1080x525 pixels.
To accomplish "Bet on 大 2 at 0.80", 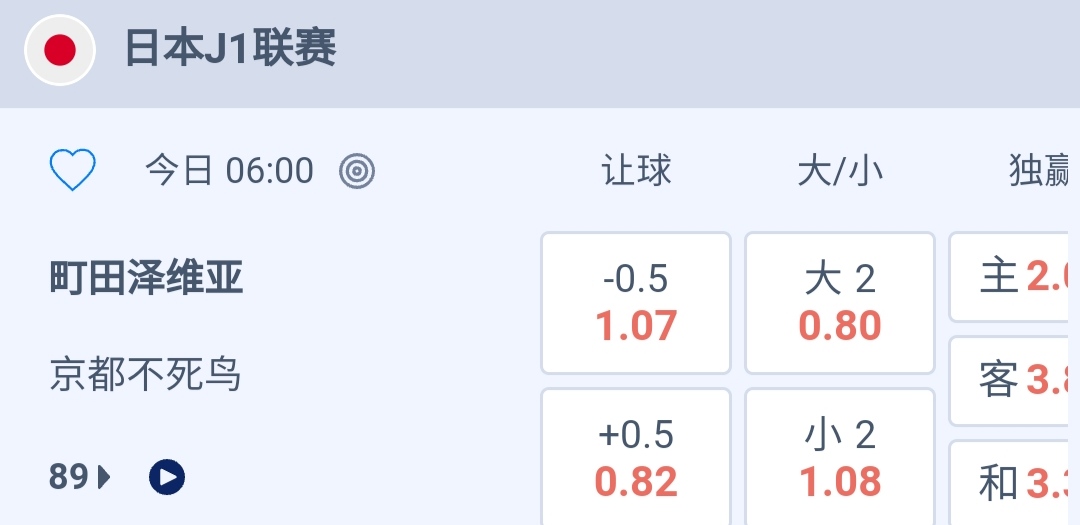I will coord(840,303).
